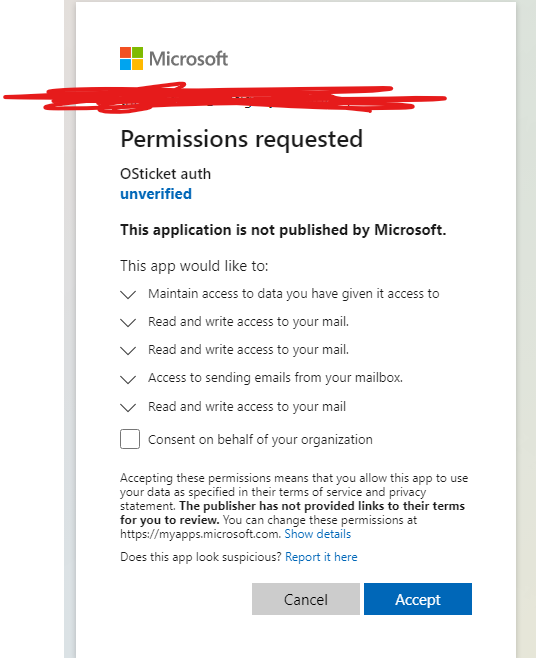Click the Permissions requested heading
Screen dimensions: 536x658
tap(242, 139)
